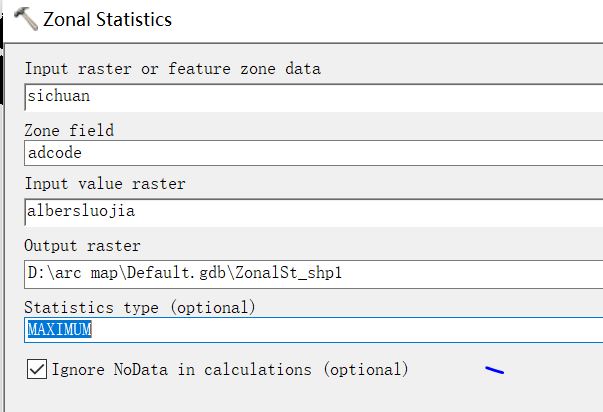
Task: Click the Zonal Statistics hammer tool icon
Action: click(25, 20)
